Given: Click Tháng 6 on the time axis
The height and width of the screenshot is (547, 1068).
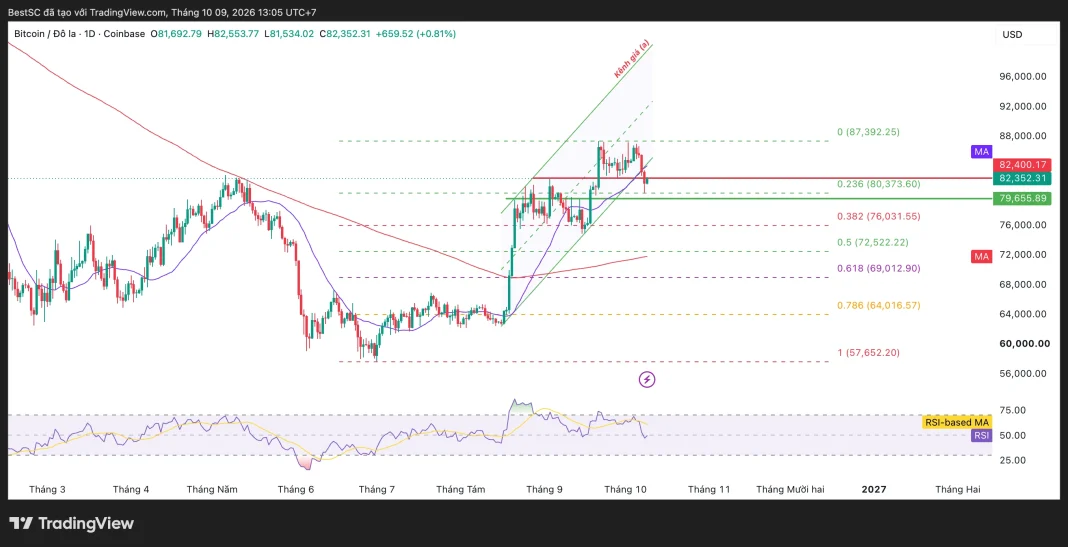Looking at the screenshot, I should pos(296,489).
